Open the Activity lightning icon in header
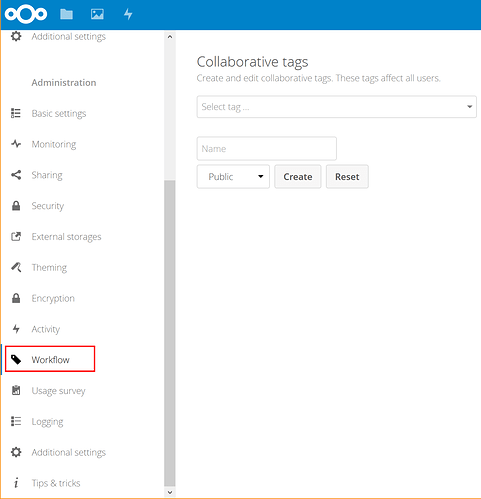Viewport: 481px width, 499px height. coord(128,14)
